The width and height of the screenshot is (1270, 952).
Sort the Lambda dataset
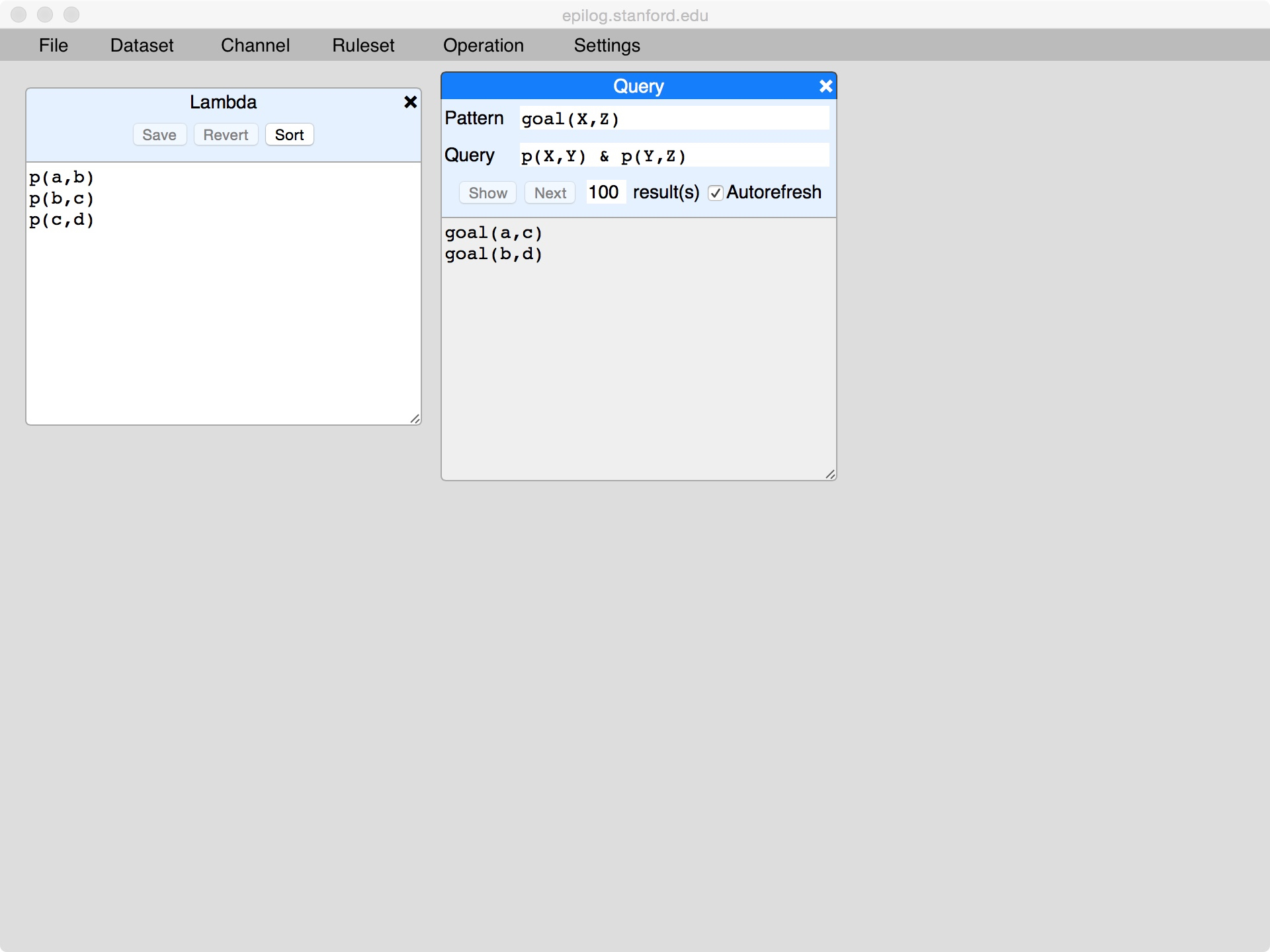point(289,135)
